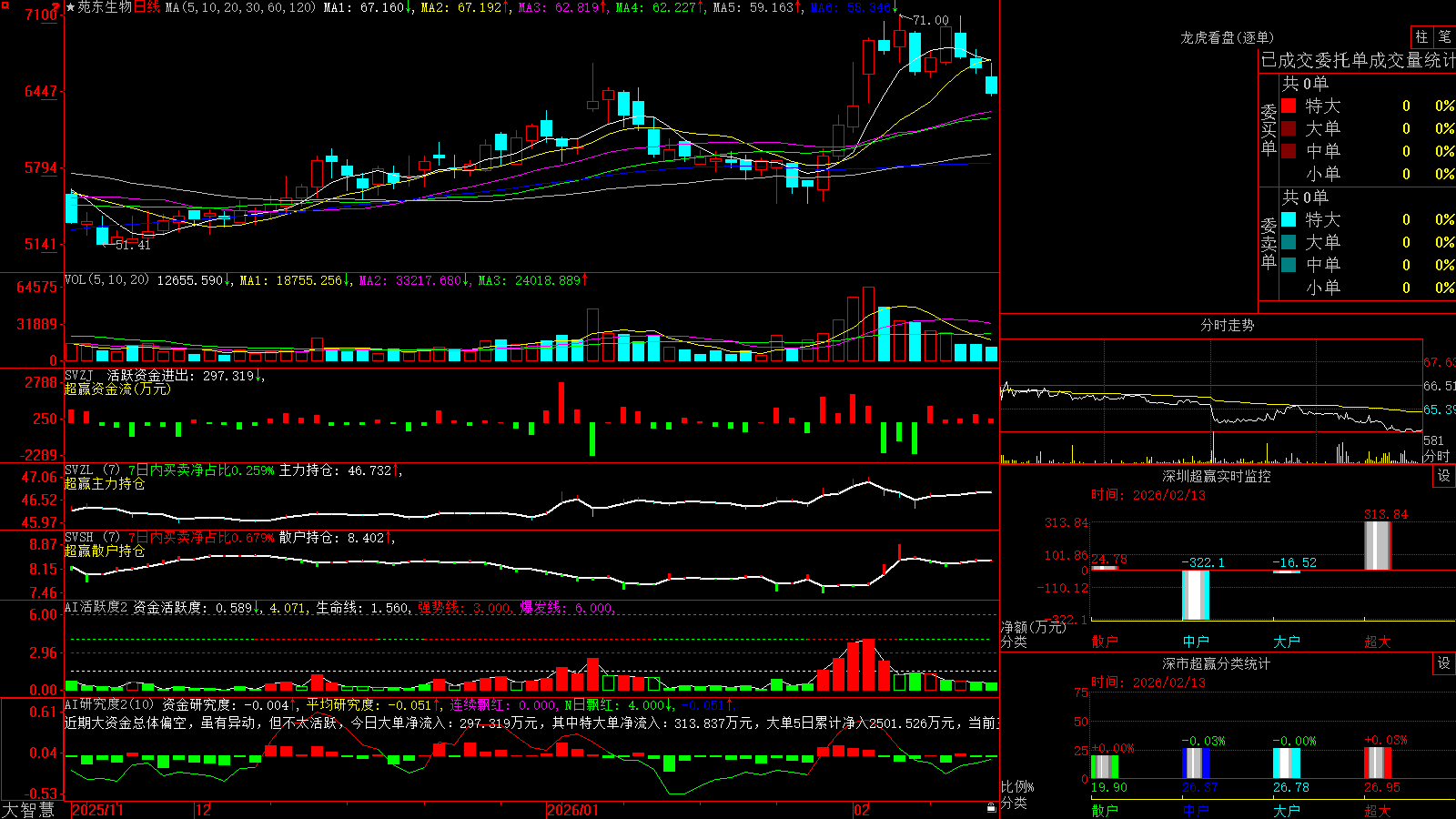Image resolution: width=1456 pixels, height=819 pixels.
Task: Click the 委卖单 vertical label
Action: [1269, 244]
